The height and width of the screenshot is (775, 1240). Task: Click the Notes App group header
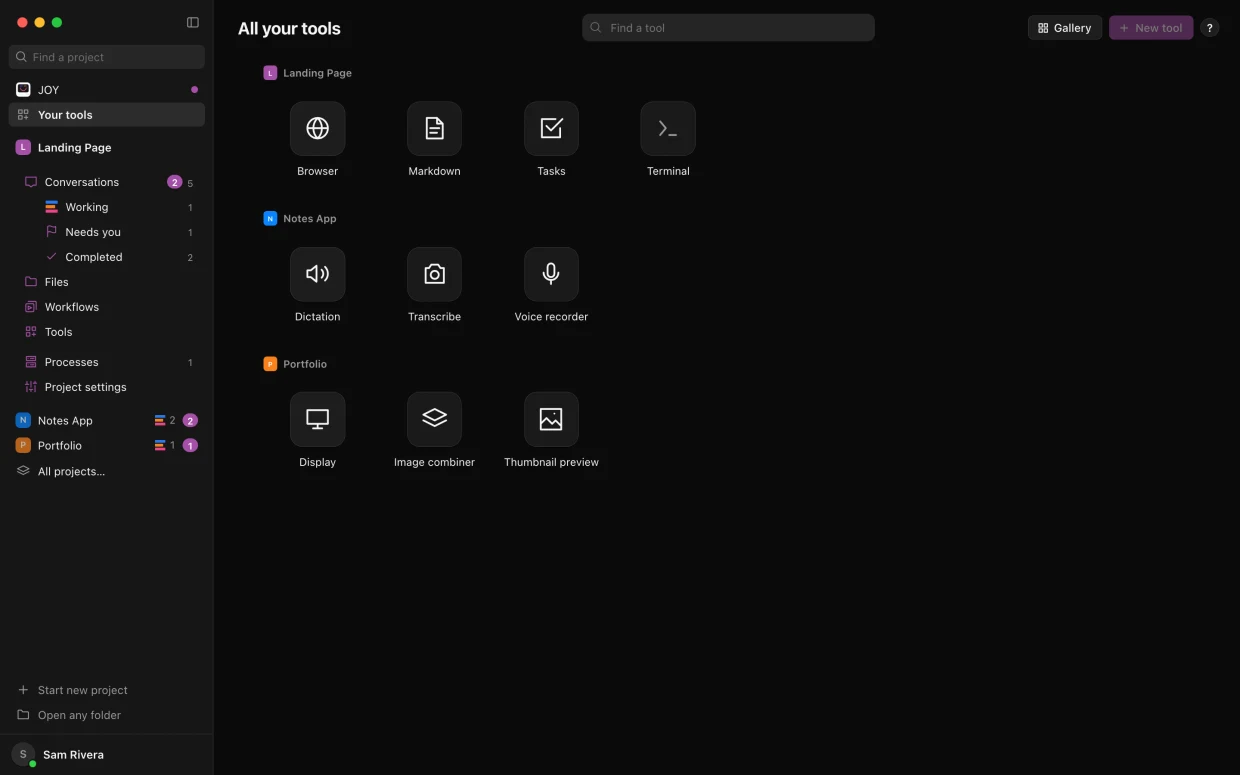[300, 218]
